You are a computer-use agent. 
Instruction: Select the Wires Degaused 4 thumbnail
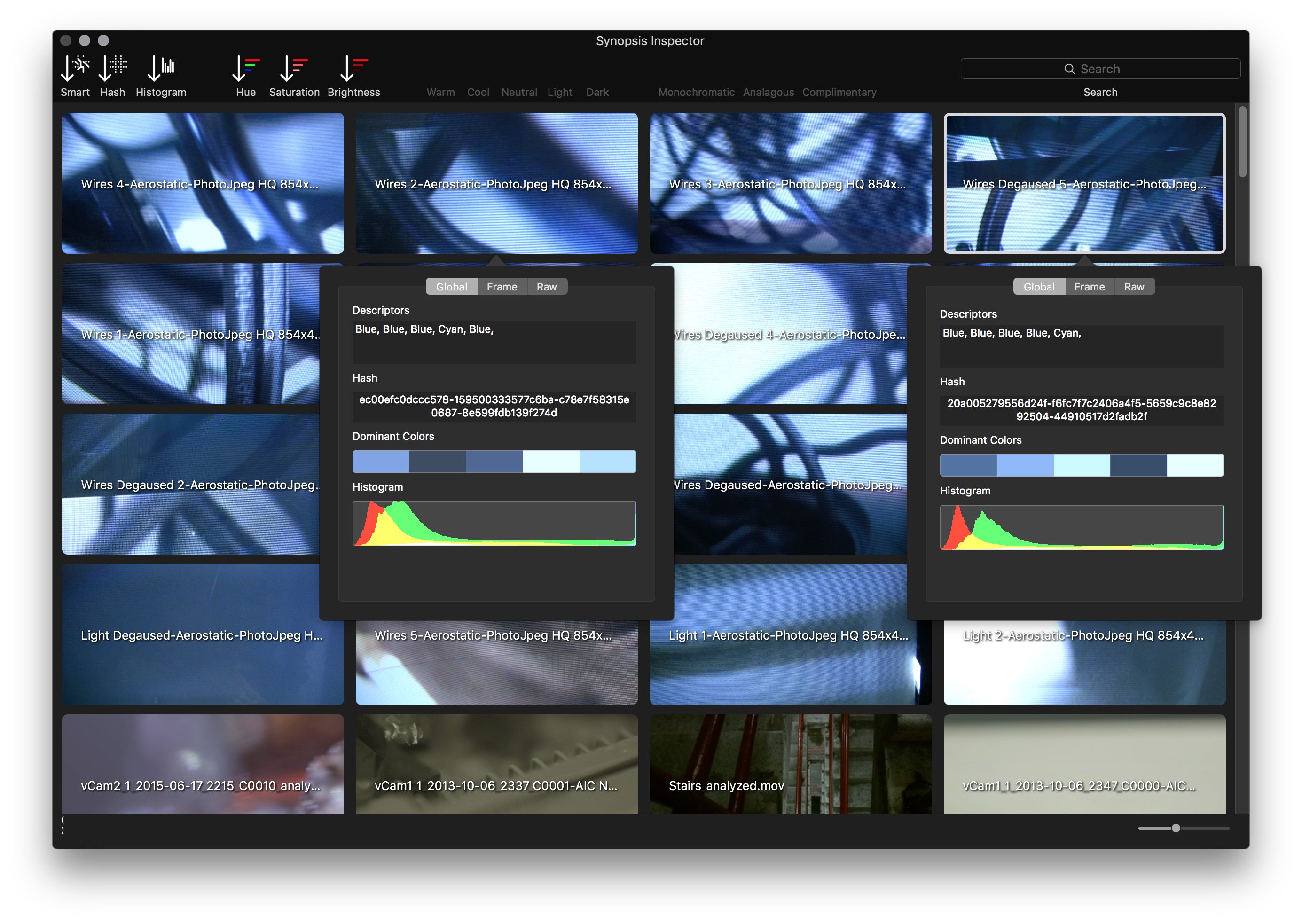791,334
